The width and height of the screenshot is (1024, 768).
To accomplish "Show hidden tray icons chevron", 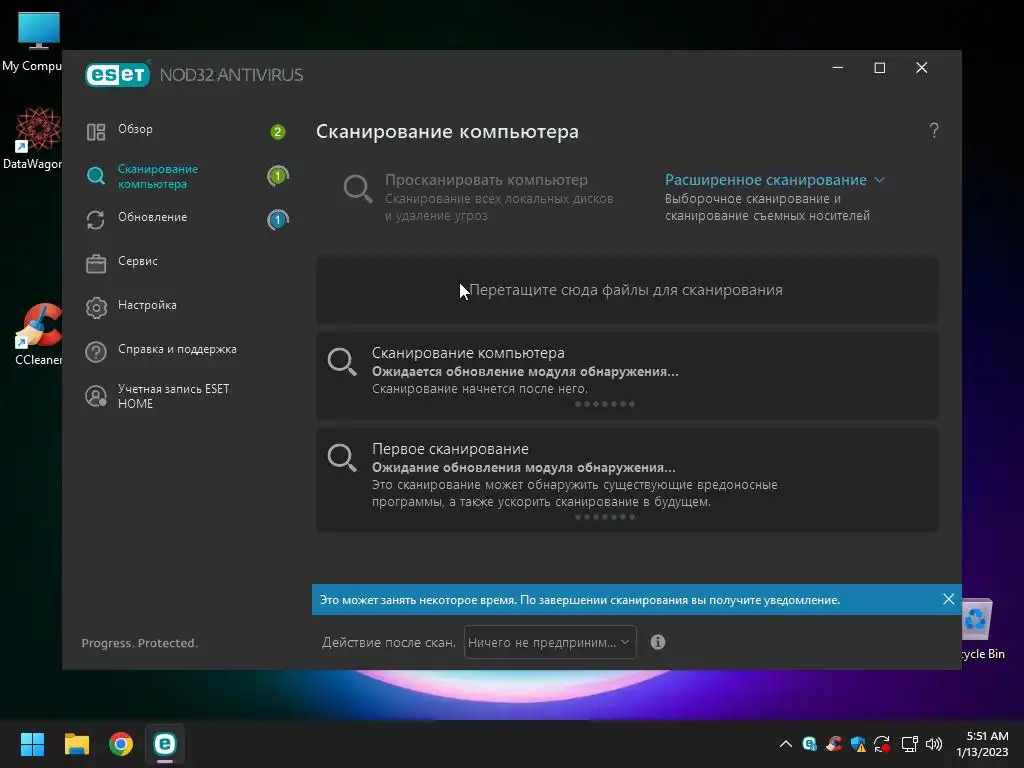I will [786, 744].
